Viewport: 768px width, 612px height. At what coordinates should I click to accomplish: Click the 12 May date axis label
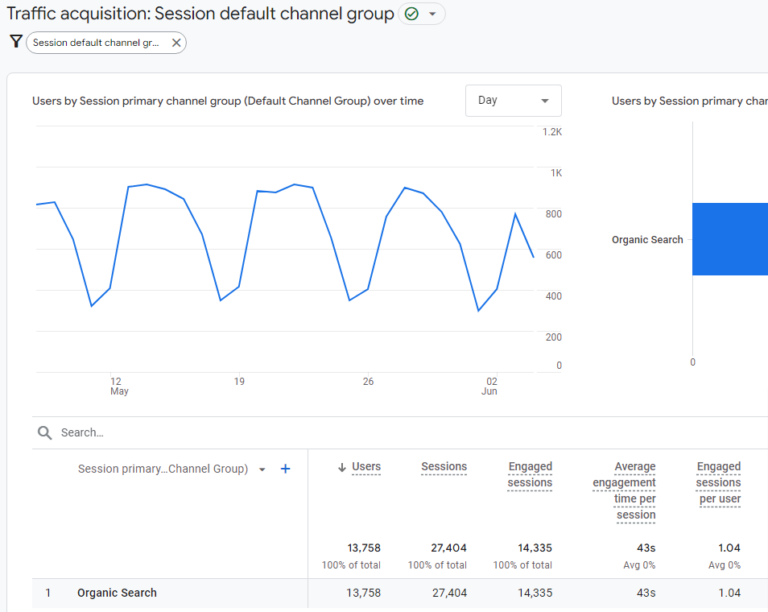click(118, 386)
